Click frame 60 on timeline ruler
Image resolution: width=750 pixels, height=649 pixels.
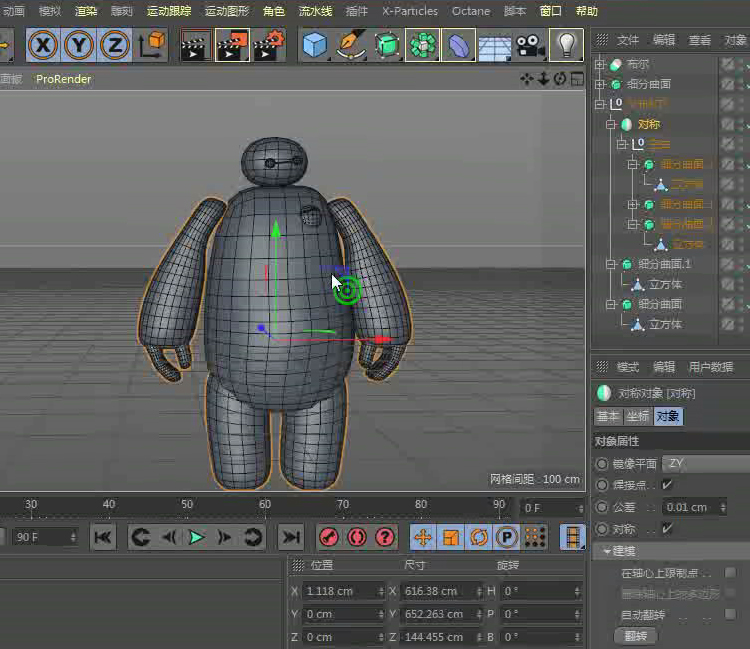[x=265, y=506]
